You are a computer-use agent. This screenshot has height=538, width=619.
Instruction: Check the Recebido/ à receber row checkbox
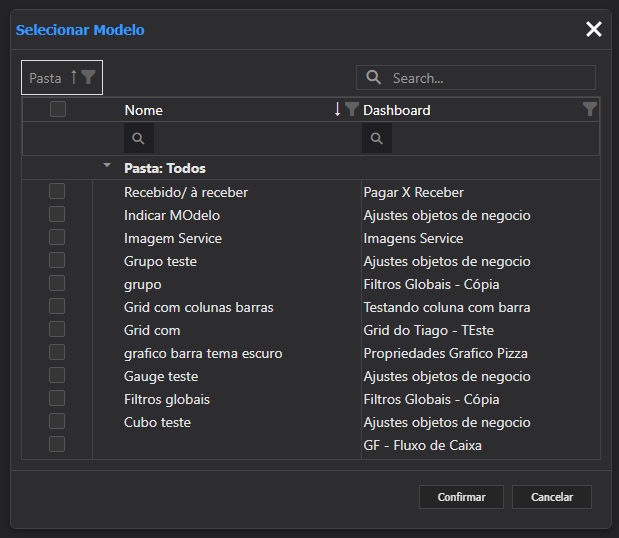pos(57,191)
